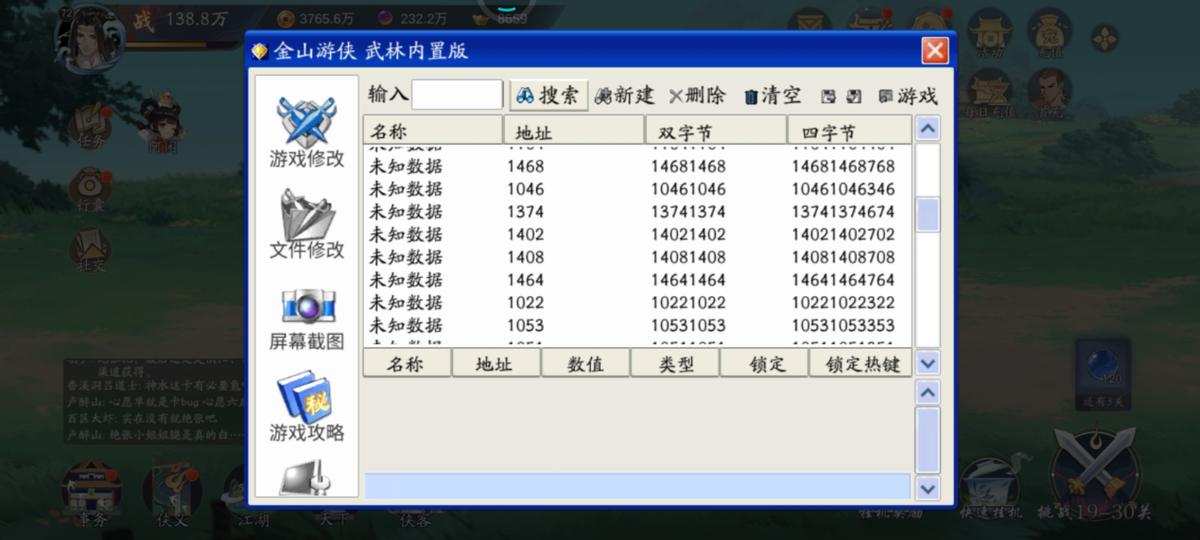Click the lower table 地址 header
This screenshot has width=1200, height=540.
coord(497,364)
